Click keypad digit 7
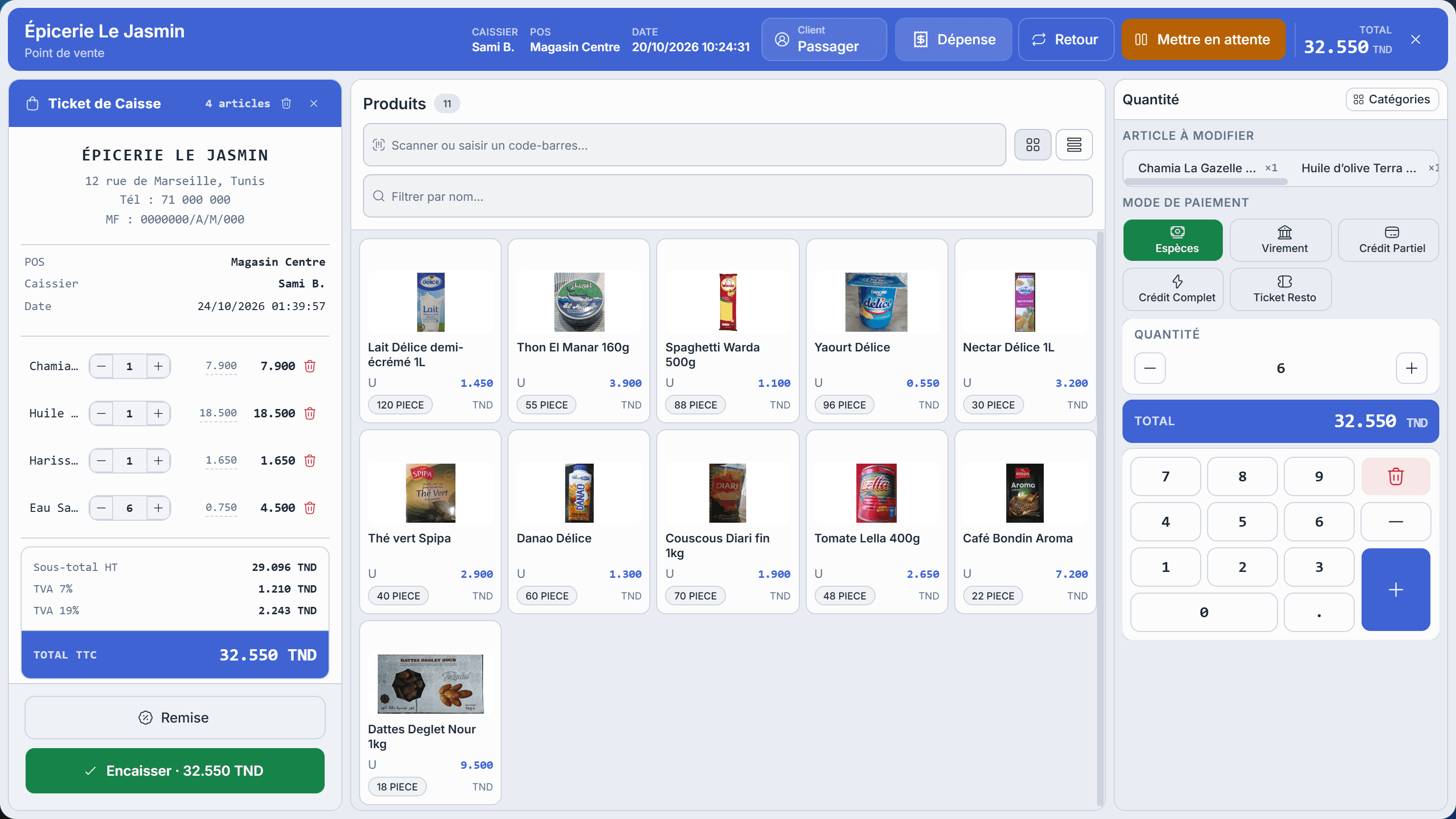Viewport: 1456px width, 819px height. [x=1165, y=476]
